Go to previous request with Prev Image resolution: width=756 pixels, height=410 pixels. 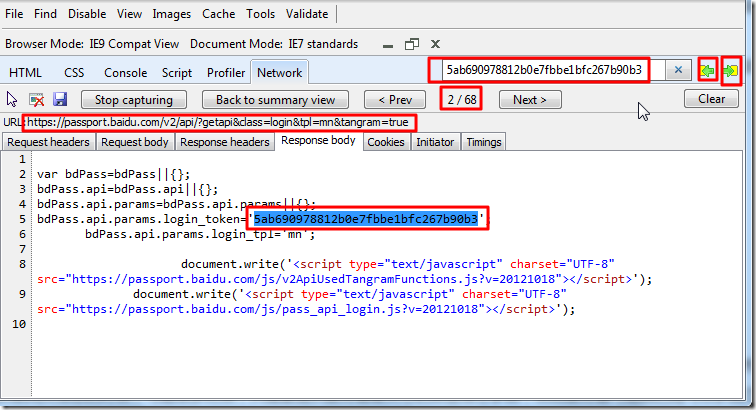tap(395, 100)
